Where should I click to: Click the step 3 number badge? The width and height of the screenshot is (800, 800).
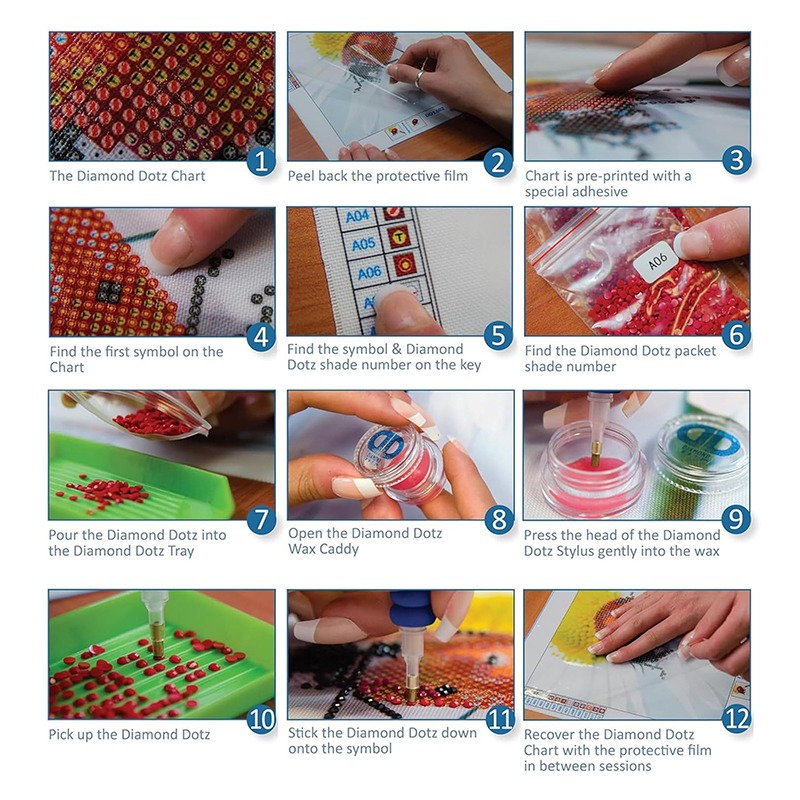tap(737, 159)
